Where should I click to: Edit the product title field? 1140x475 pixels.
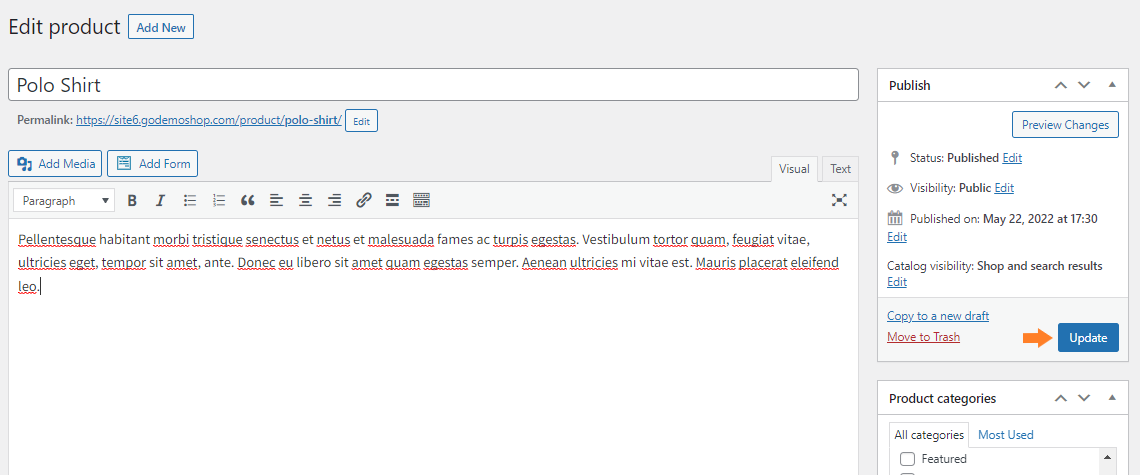point(433,85)
